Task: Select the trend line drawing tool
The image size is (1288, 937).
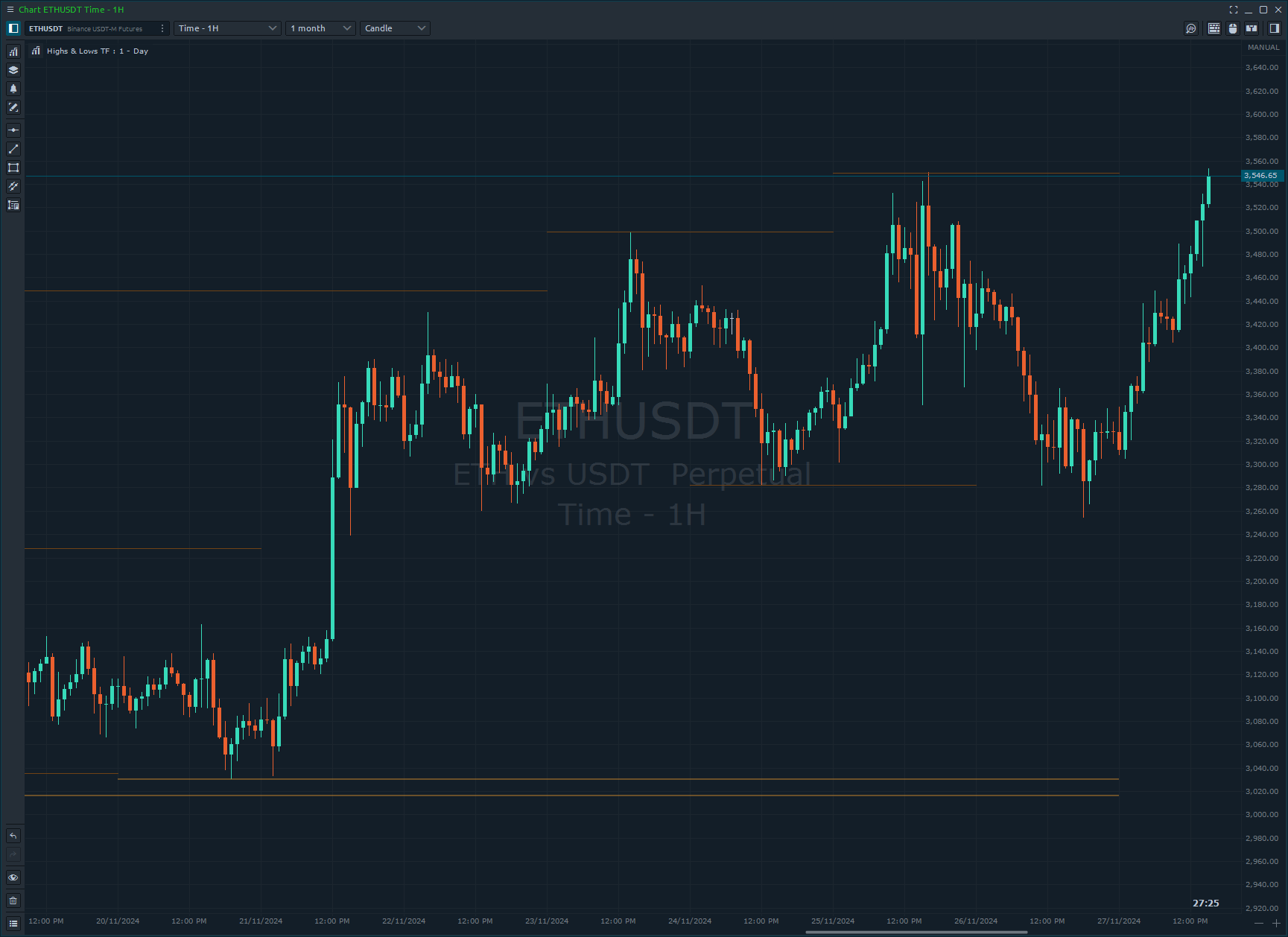Action: click(13, 149)
